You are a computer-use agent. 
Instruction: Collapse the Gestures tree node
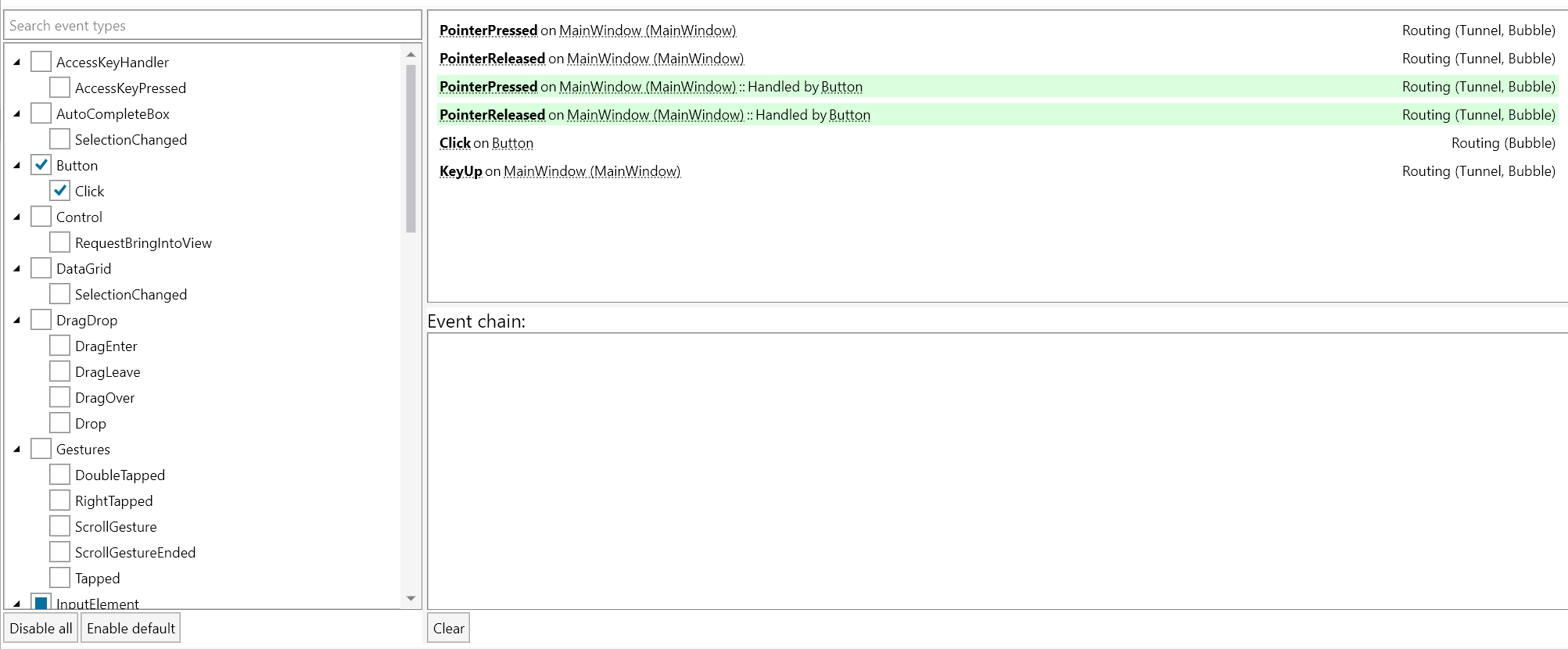(x=17, y=449)
